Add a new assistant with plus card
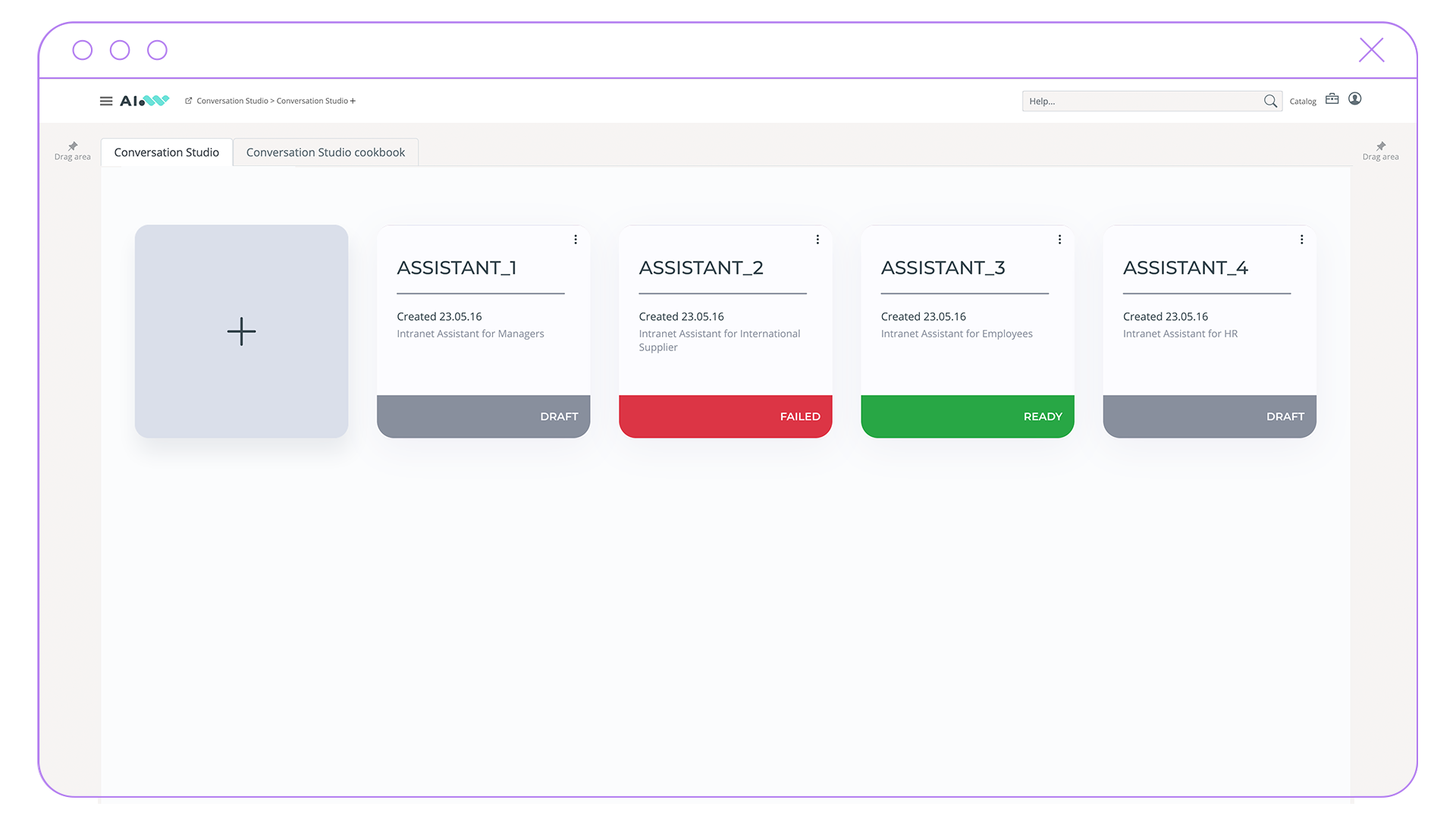The image size is (1456, 819). point(241,331)
